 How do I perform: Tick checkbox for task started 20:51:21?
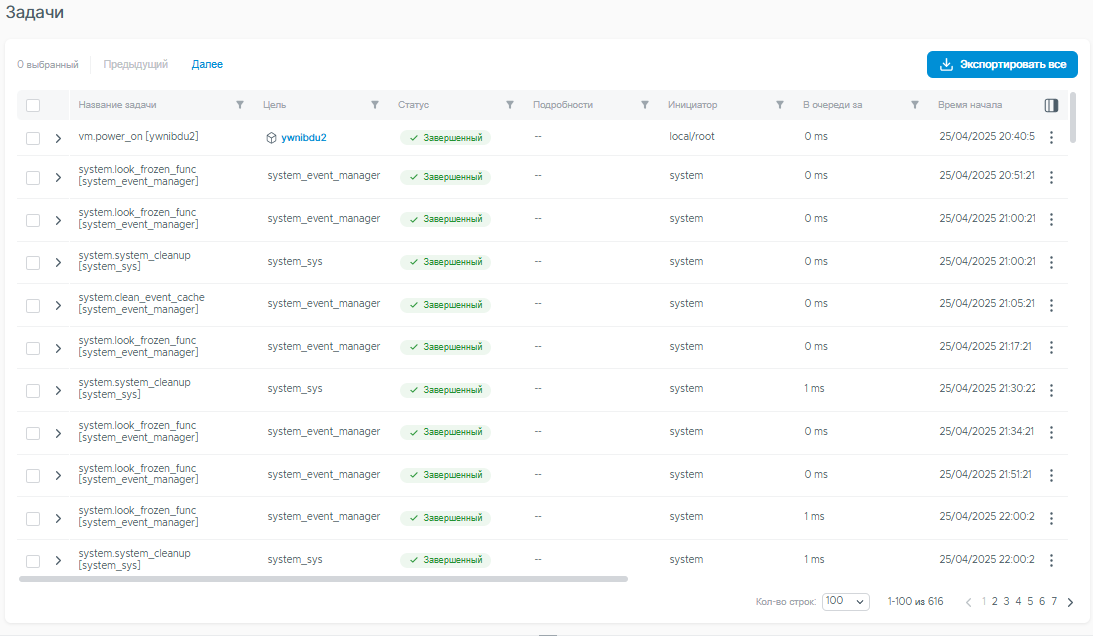pyautogui.click(x=33, y=178)
